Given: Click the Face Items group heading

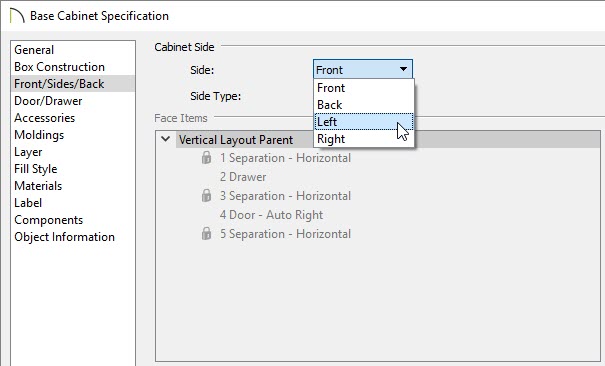Looking at the screenshot, I should 181,118.
